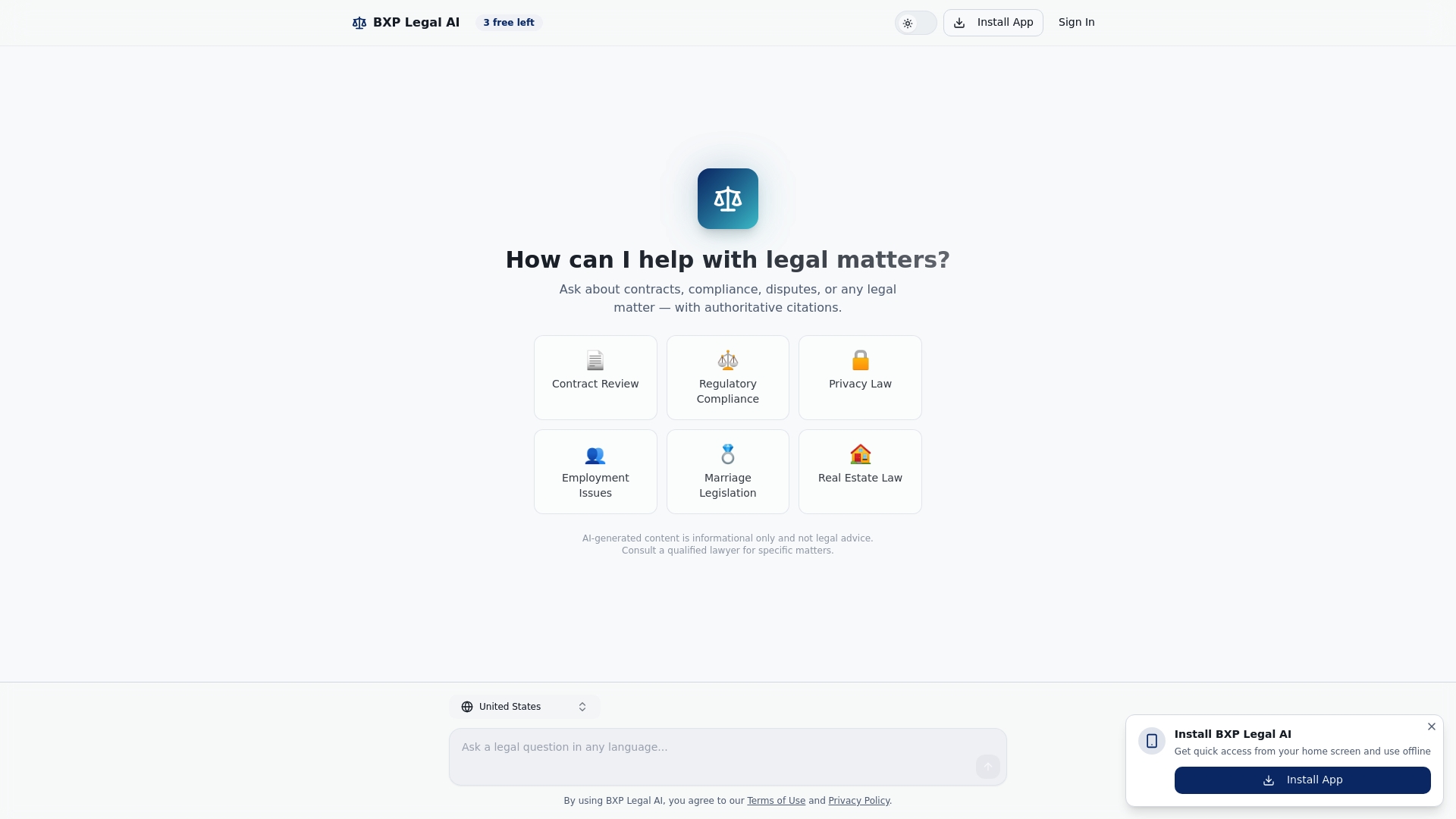Choose the Real Estate Law house card
The height and width of the screenshot is (819, 1456).
860,471
